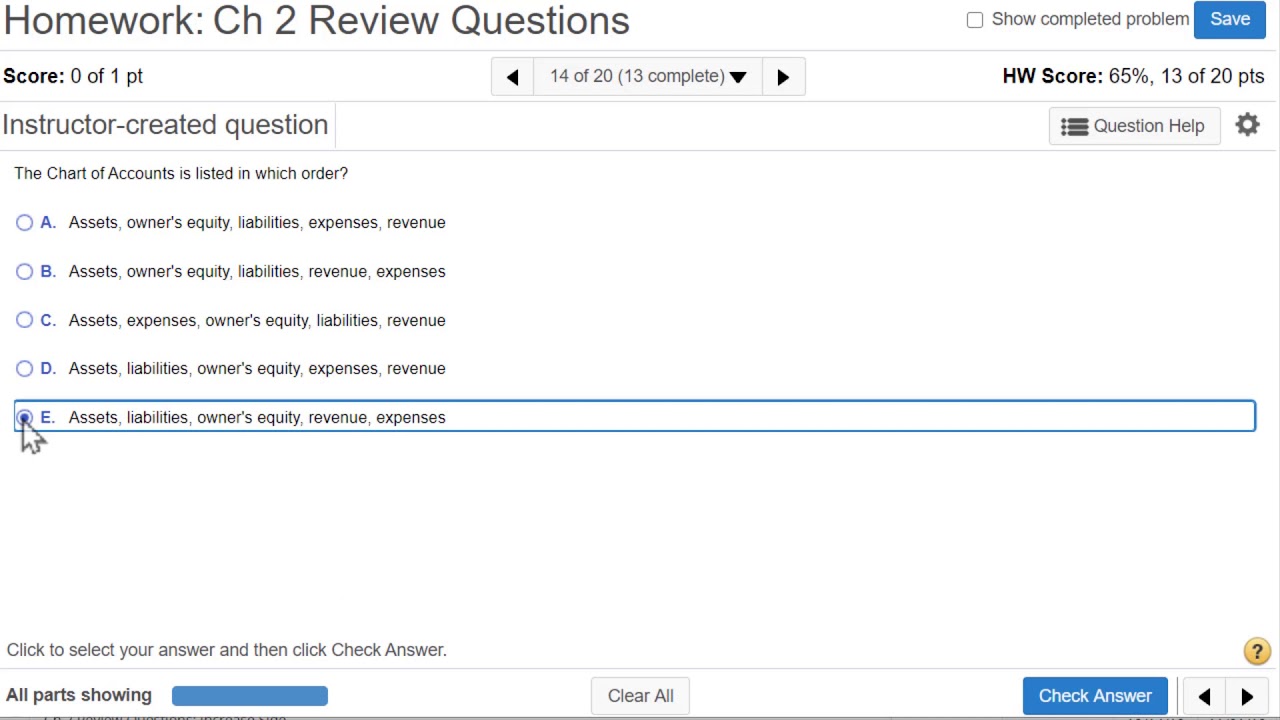Select answer option B radio button
This screenshot has width=1280, height=720.
(x=24, y=272)
